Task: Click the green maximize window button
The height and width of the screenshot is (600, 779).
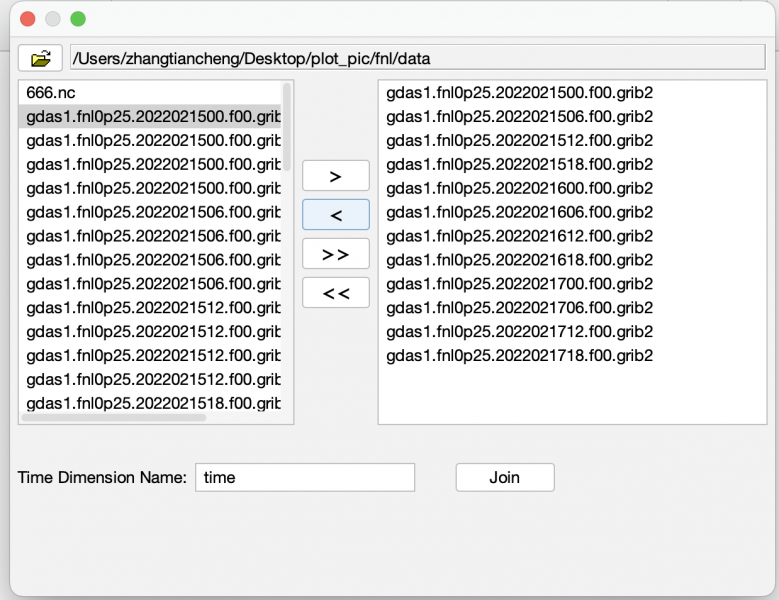Action: [78, 19]
